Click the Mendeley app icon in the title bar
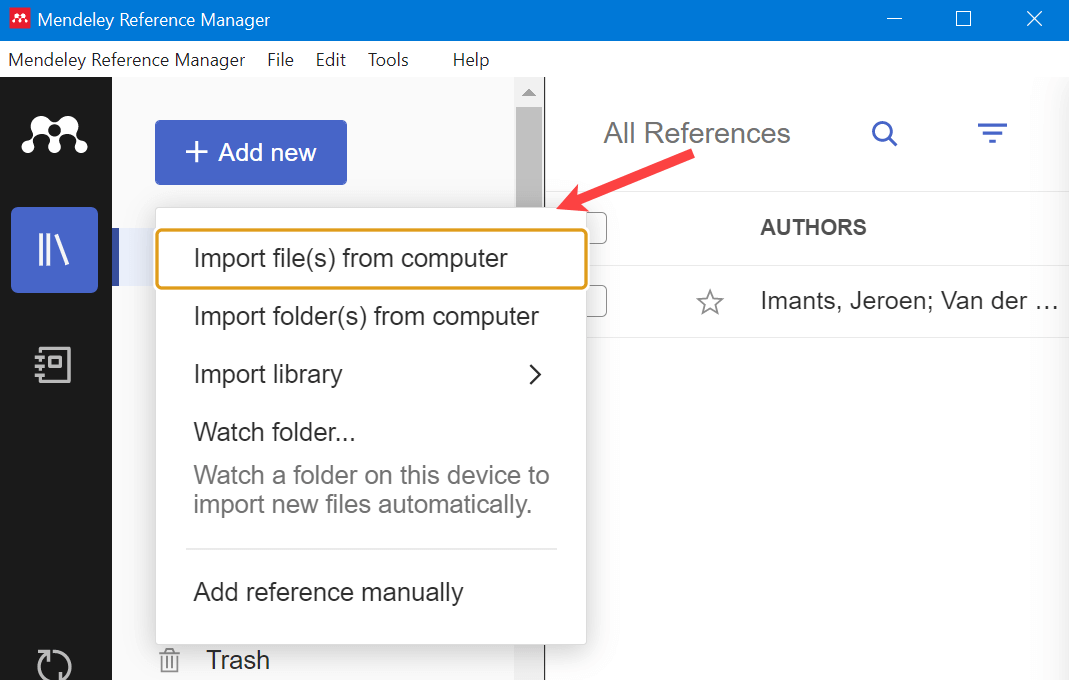 19,19
